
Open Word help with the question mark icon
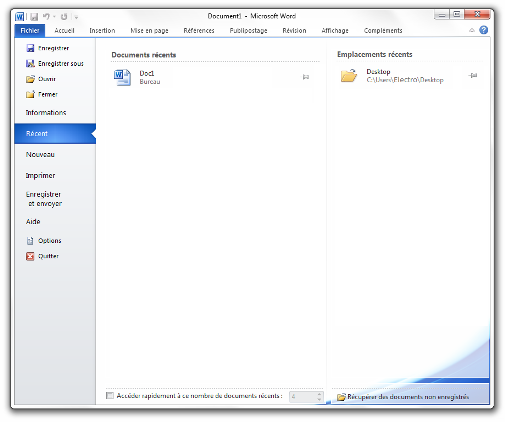pos(484,30)
